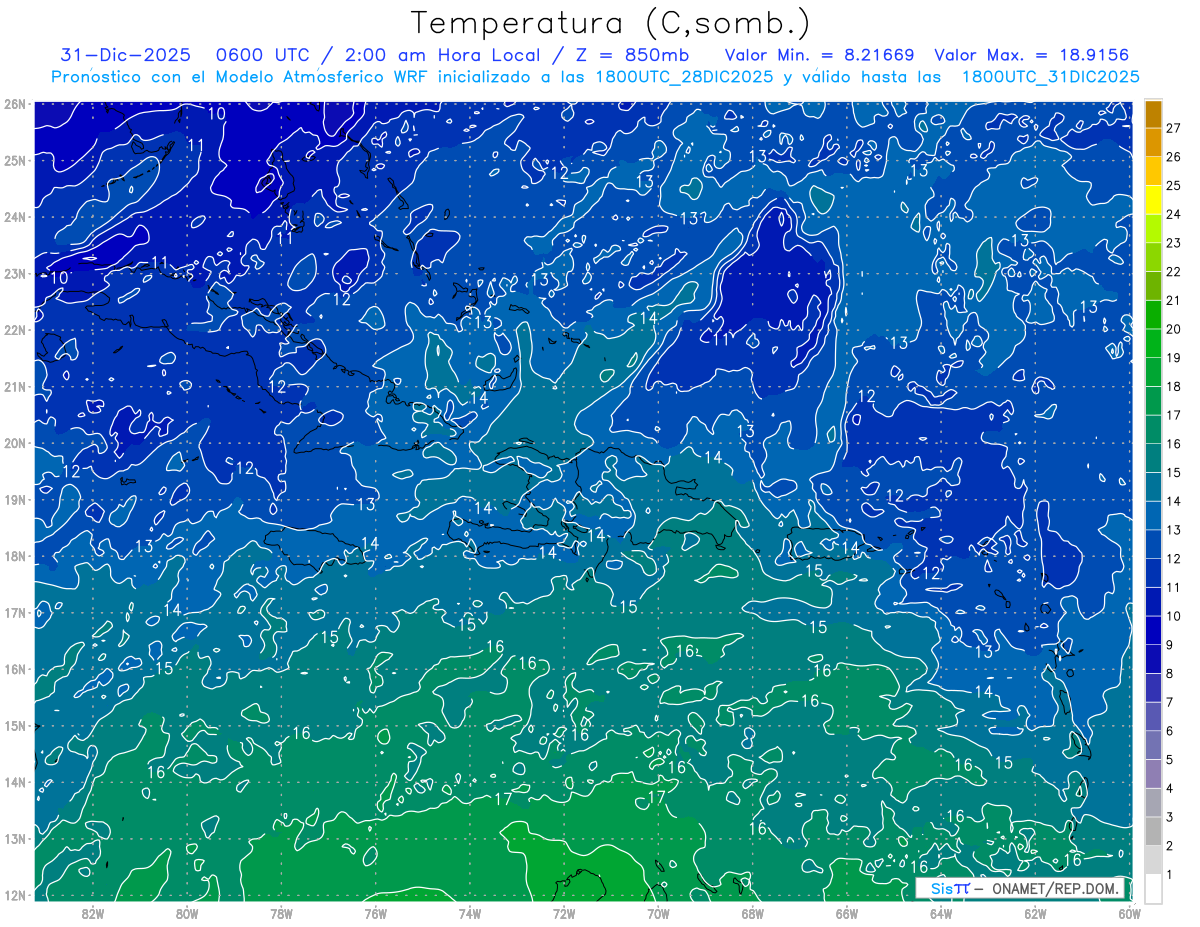Click the number 9 on the color legend
Screen dimensions: 1200x927
(1170, 645)
